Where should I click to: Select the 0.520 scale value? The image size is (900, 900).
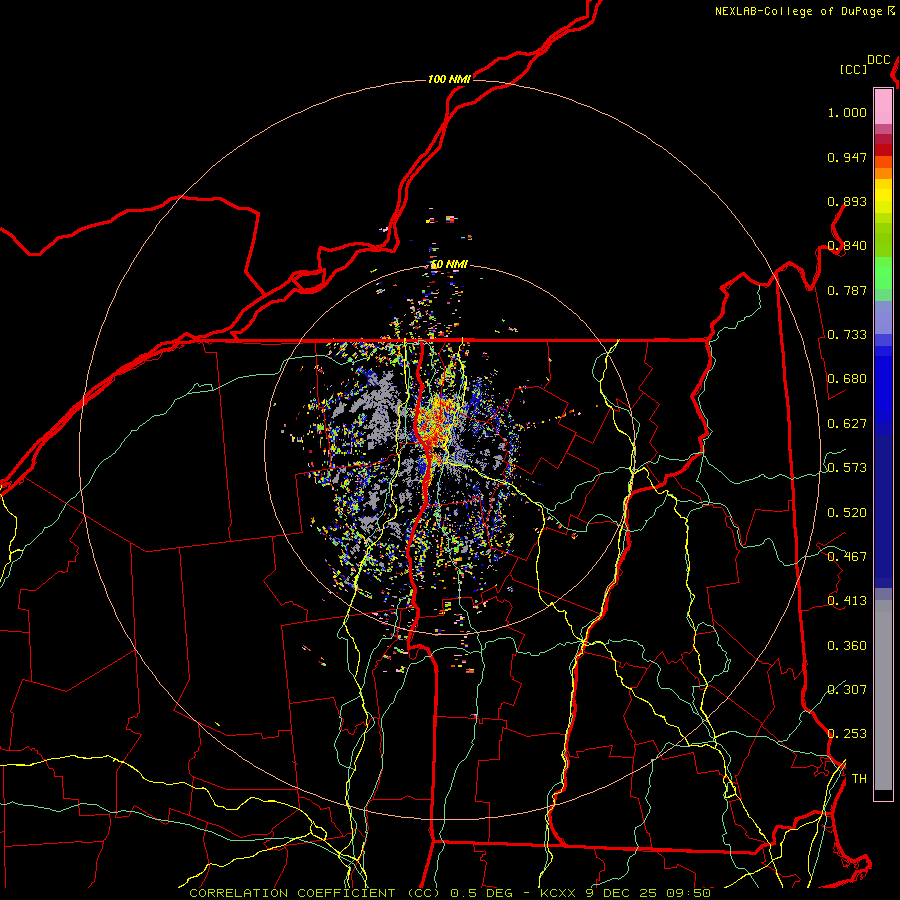(847, 513)
